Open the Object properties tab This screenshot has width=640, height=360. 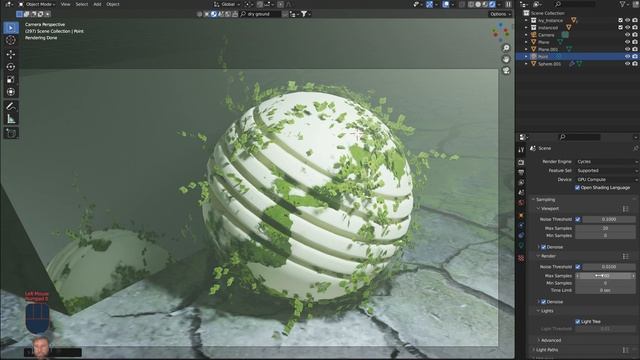point(521,215)
